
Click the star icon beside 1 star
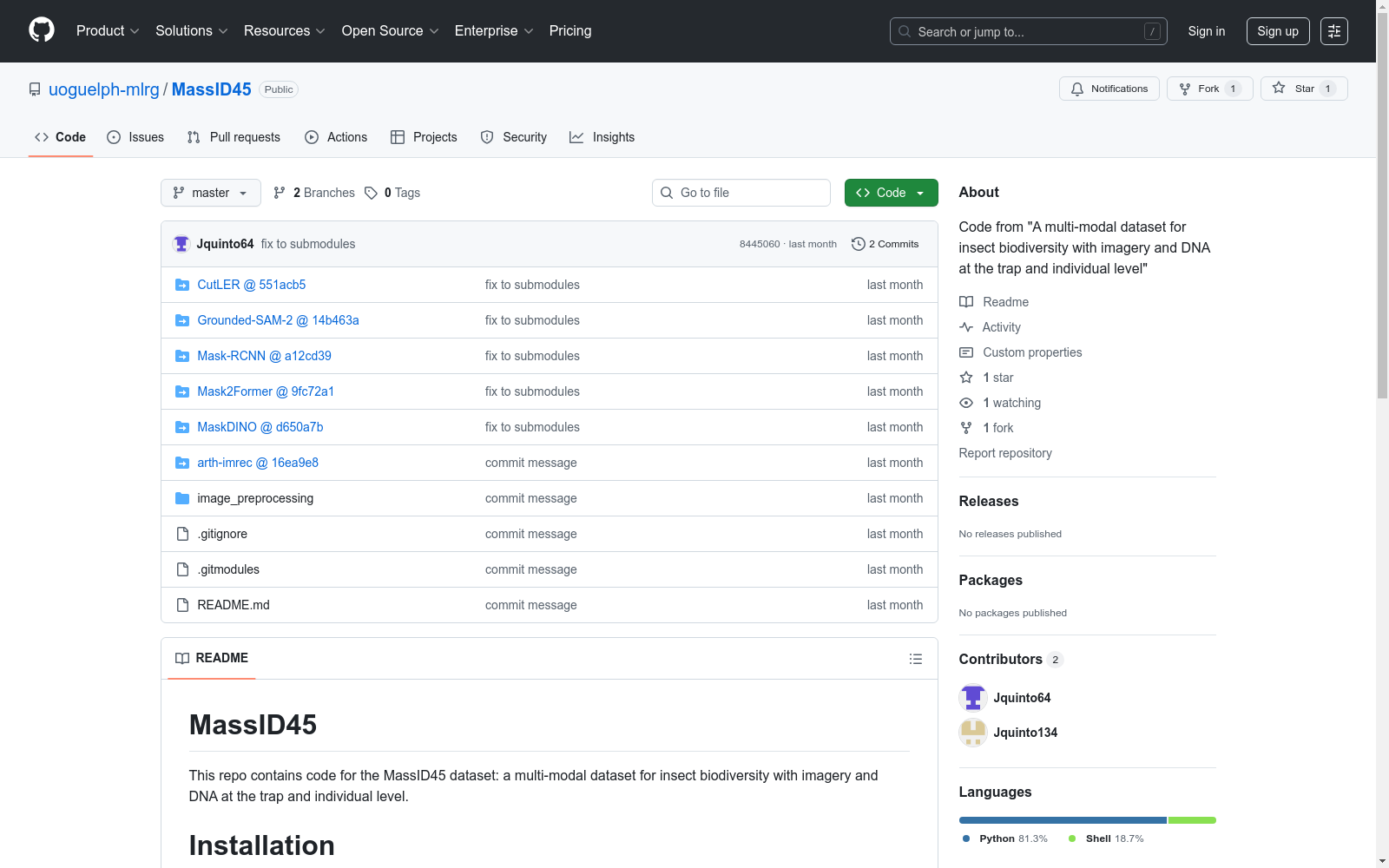tap(966, 378)
